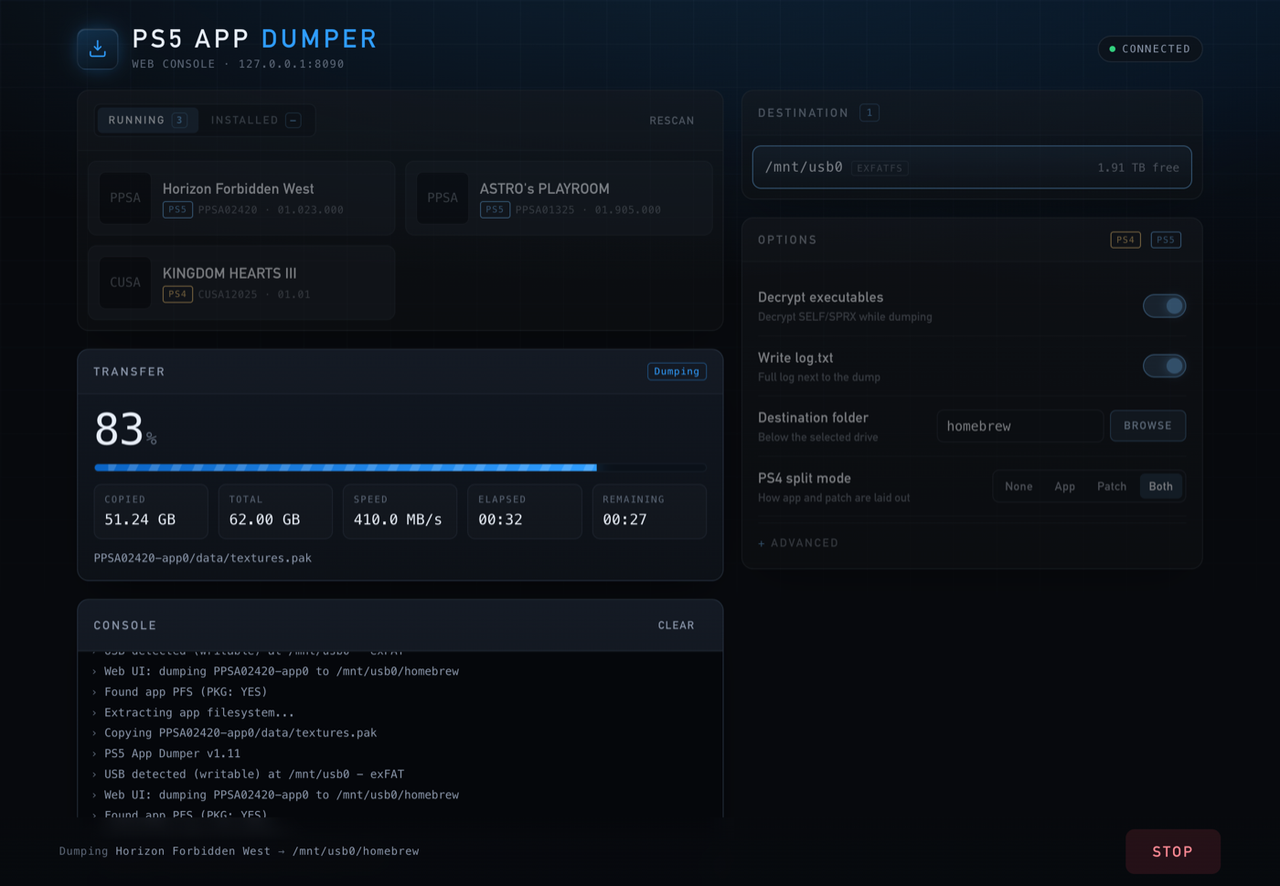Toggle Decrypt executables switch

pos(1165,306)
